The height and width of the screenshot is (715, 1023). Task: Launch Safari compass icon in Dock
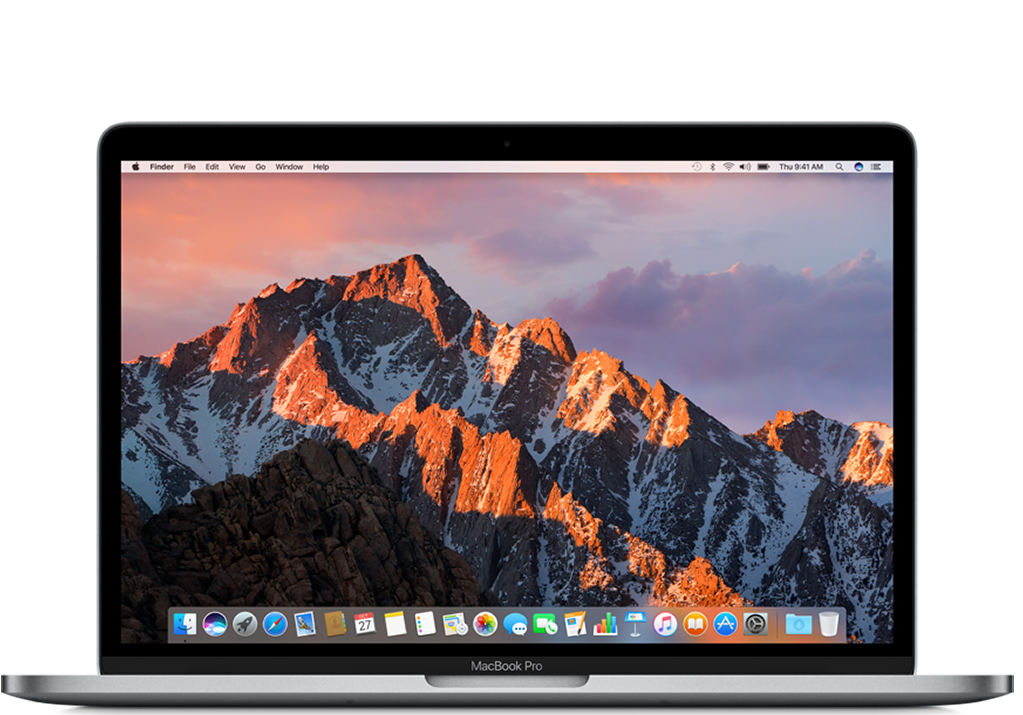coord(275,624)
